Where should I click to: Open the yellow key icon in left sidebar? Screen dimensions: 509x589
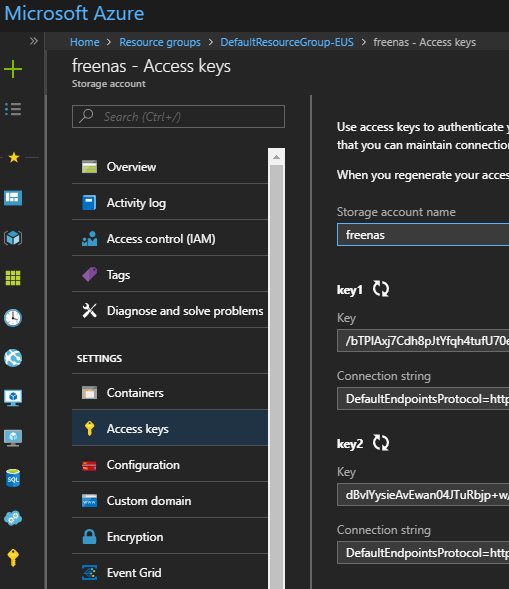(13, 557)
